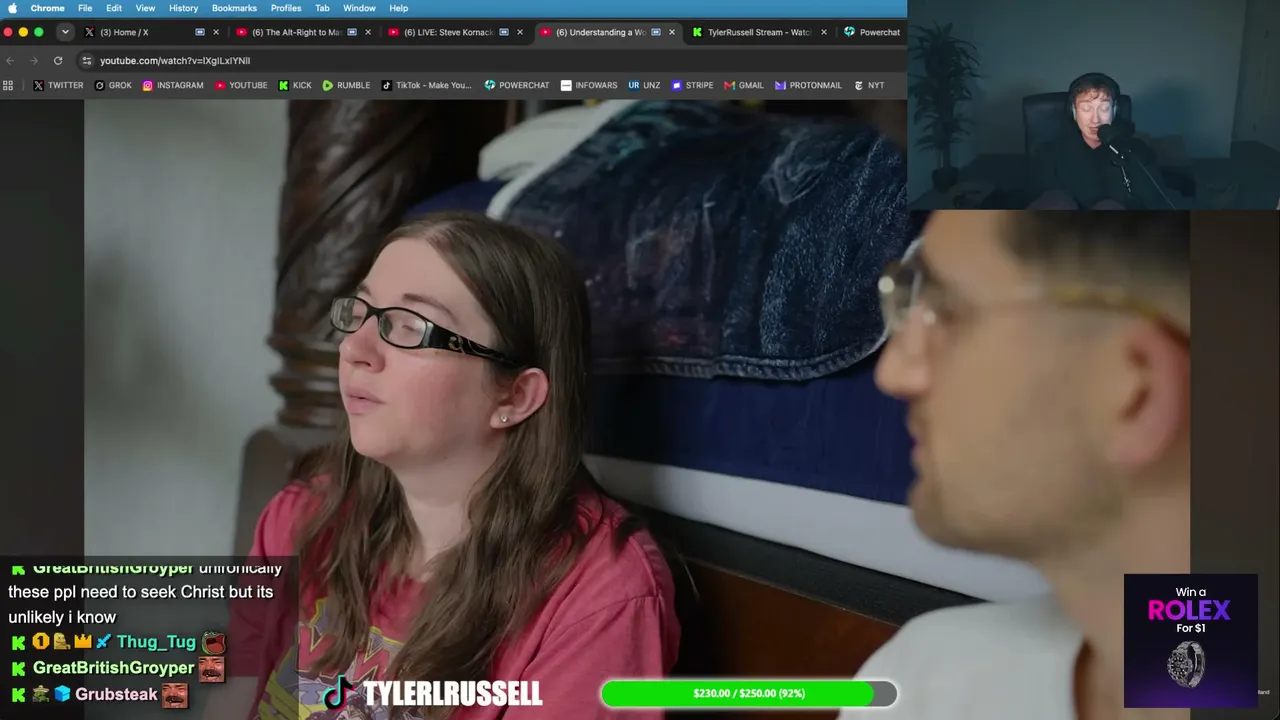
Task: Select the Understanding a Wo... tab
Action: pyautogui.click(x=608, y=32)
